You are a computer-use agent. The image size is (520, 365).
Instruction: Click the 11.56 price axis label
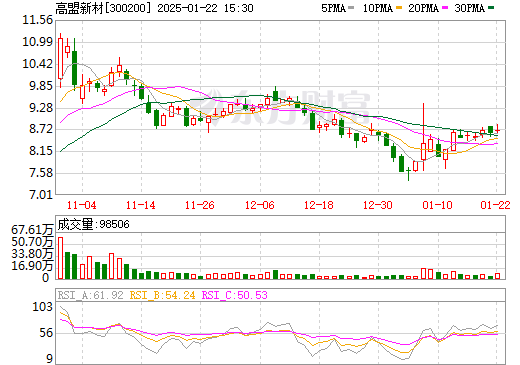37,20
